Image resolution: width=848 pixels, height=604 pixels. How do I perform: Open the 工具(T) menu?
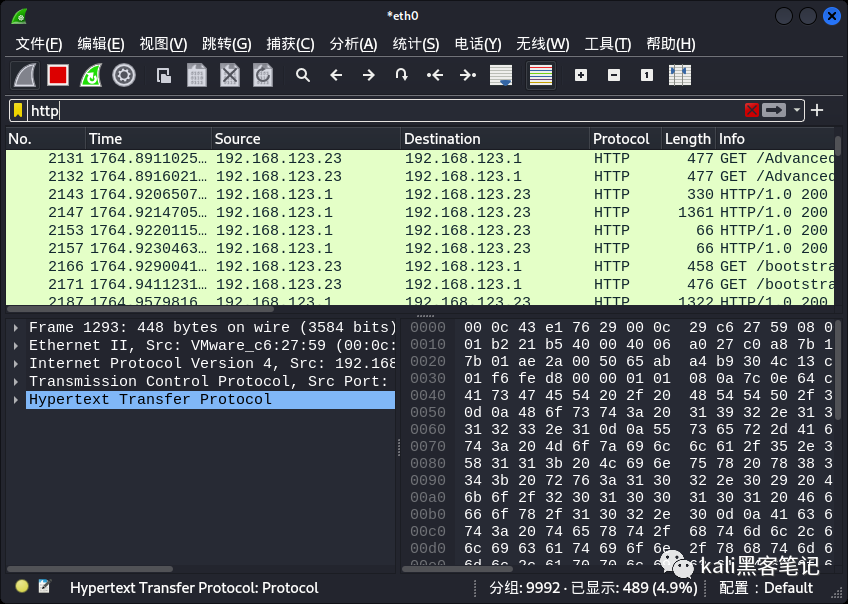pos(608,44)
